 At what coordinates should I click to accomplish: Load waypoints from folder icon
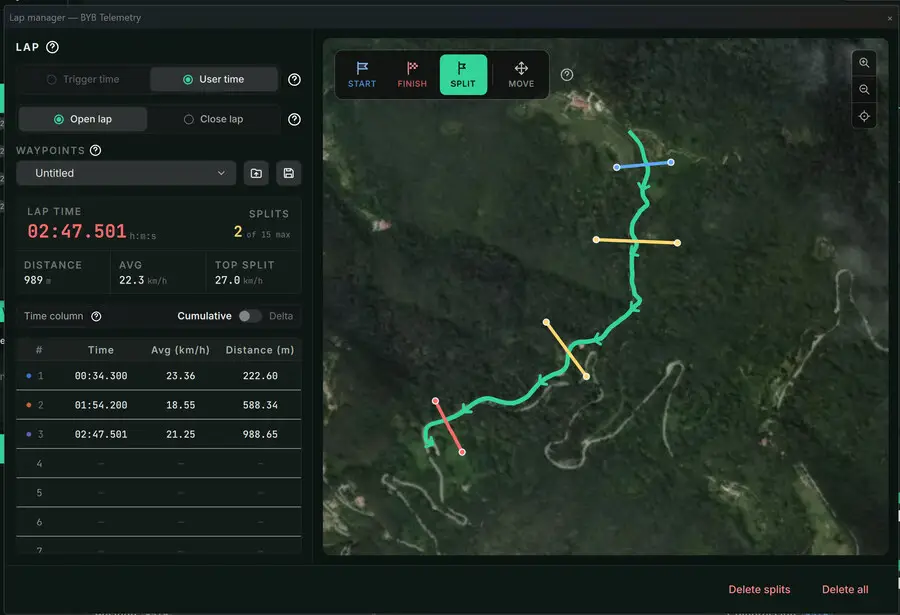point(256,173)
